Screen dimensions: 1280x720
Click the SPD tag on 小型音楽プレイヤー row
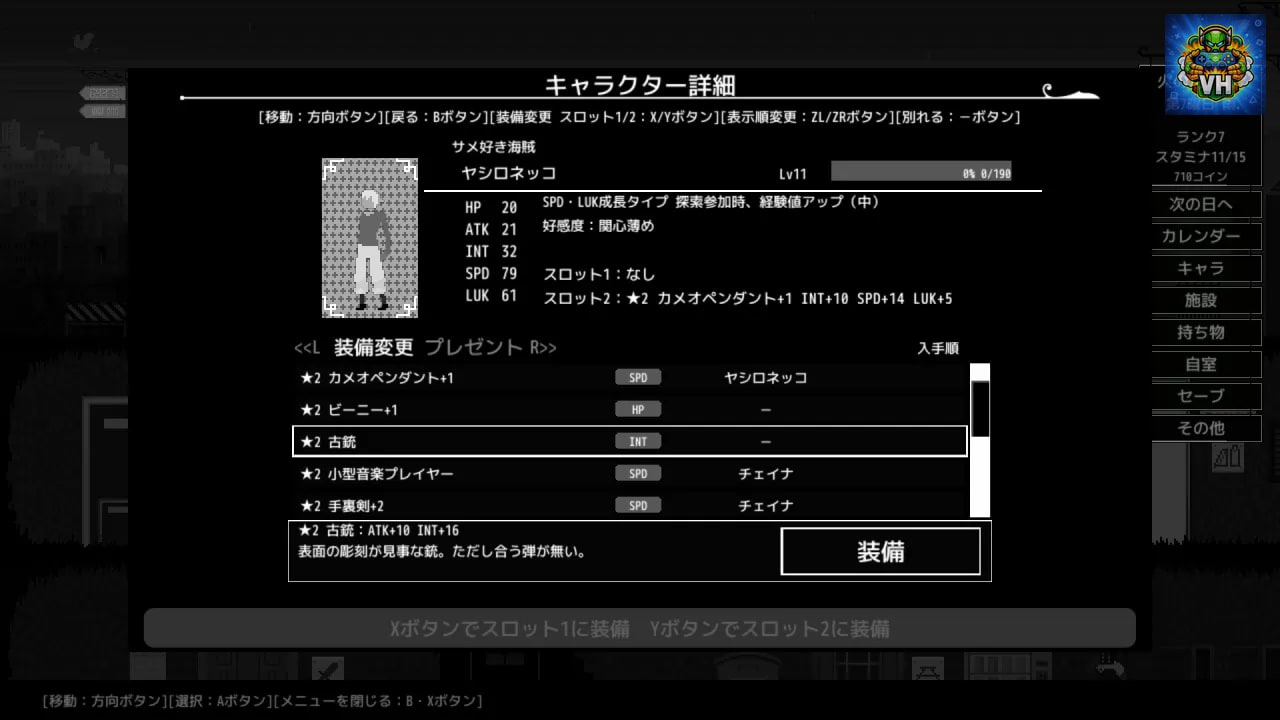[x=638, y=474]
